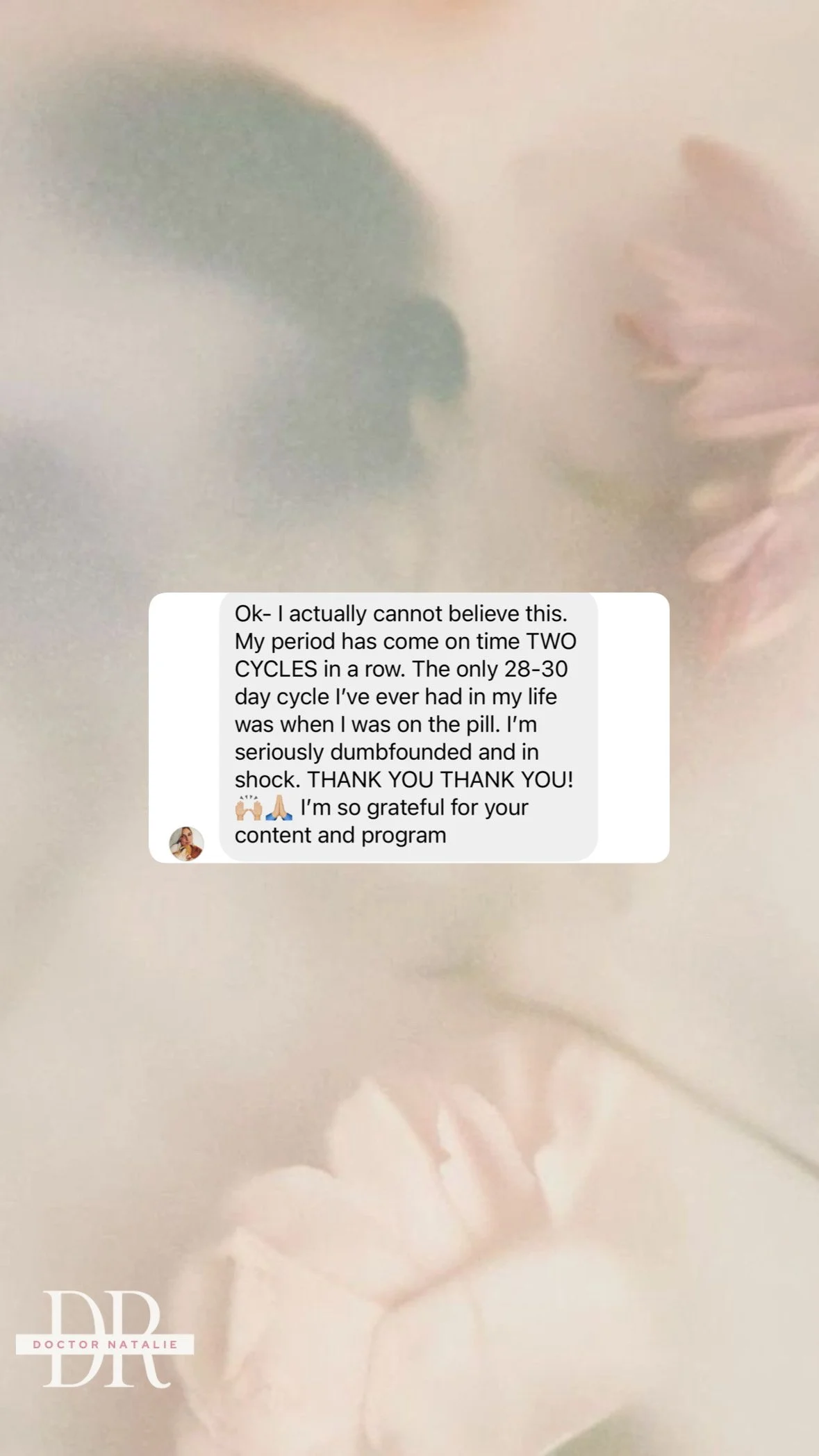Click the large letter D in monogram
The width and height of the screenshot is (819, 1456).
74,1339
